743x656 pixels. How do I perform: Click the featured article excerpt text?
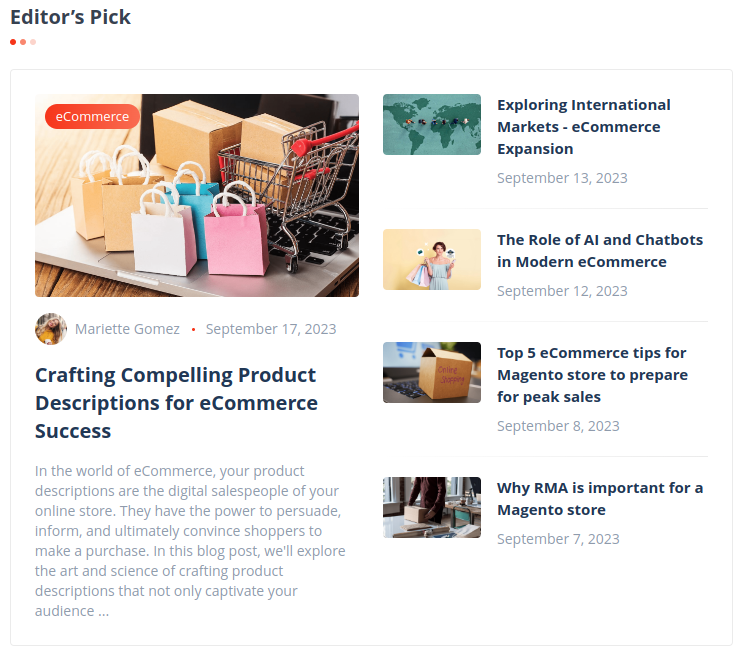click(x=190, y=541)
